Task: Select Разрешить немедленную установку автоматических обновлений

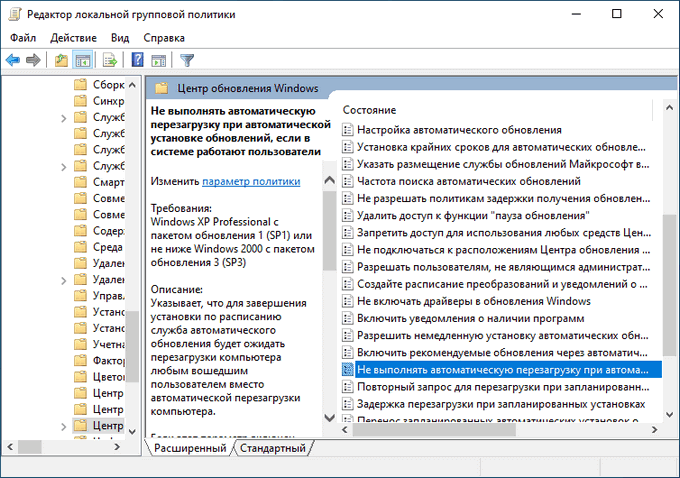Action: (x=503, y=335)
